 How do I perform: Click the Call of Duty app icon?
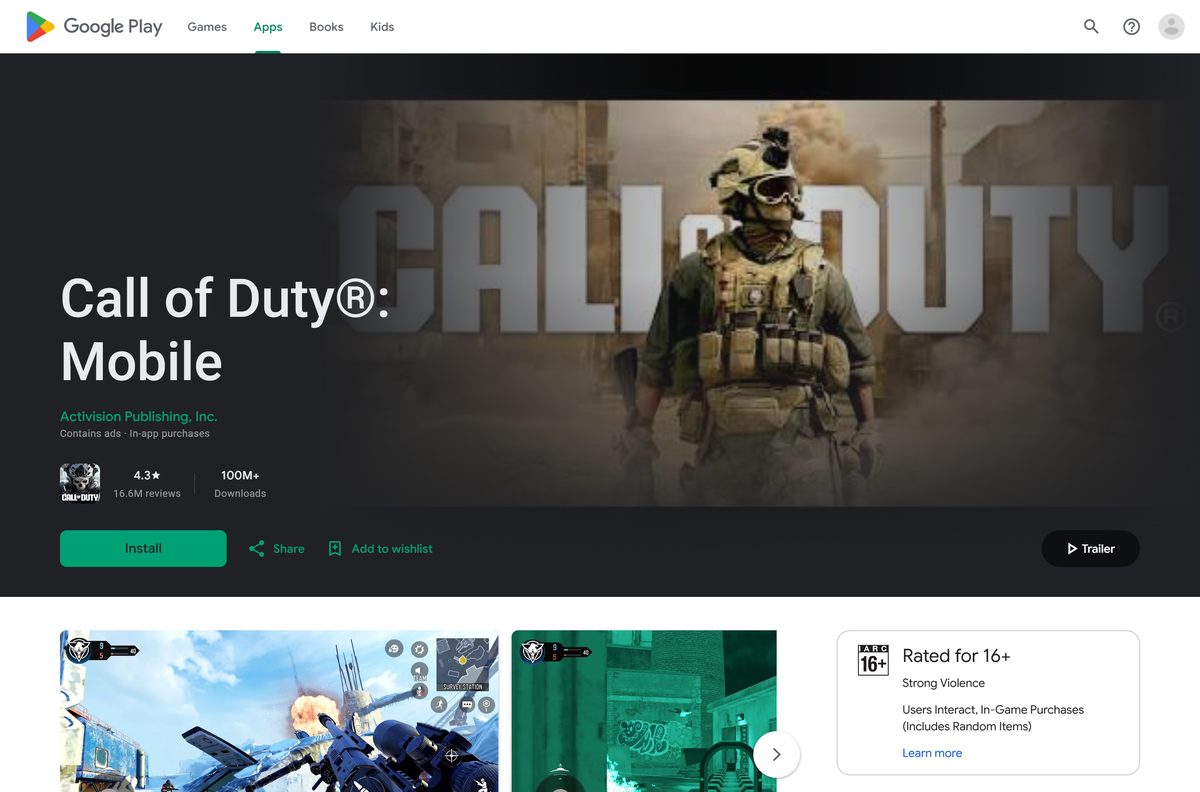pos(80,483)
